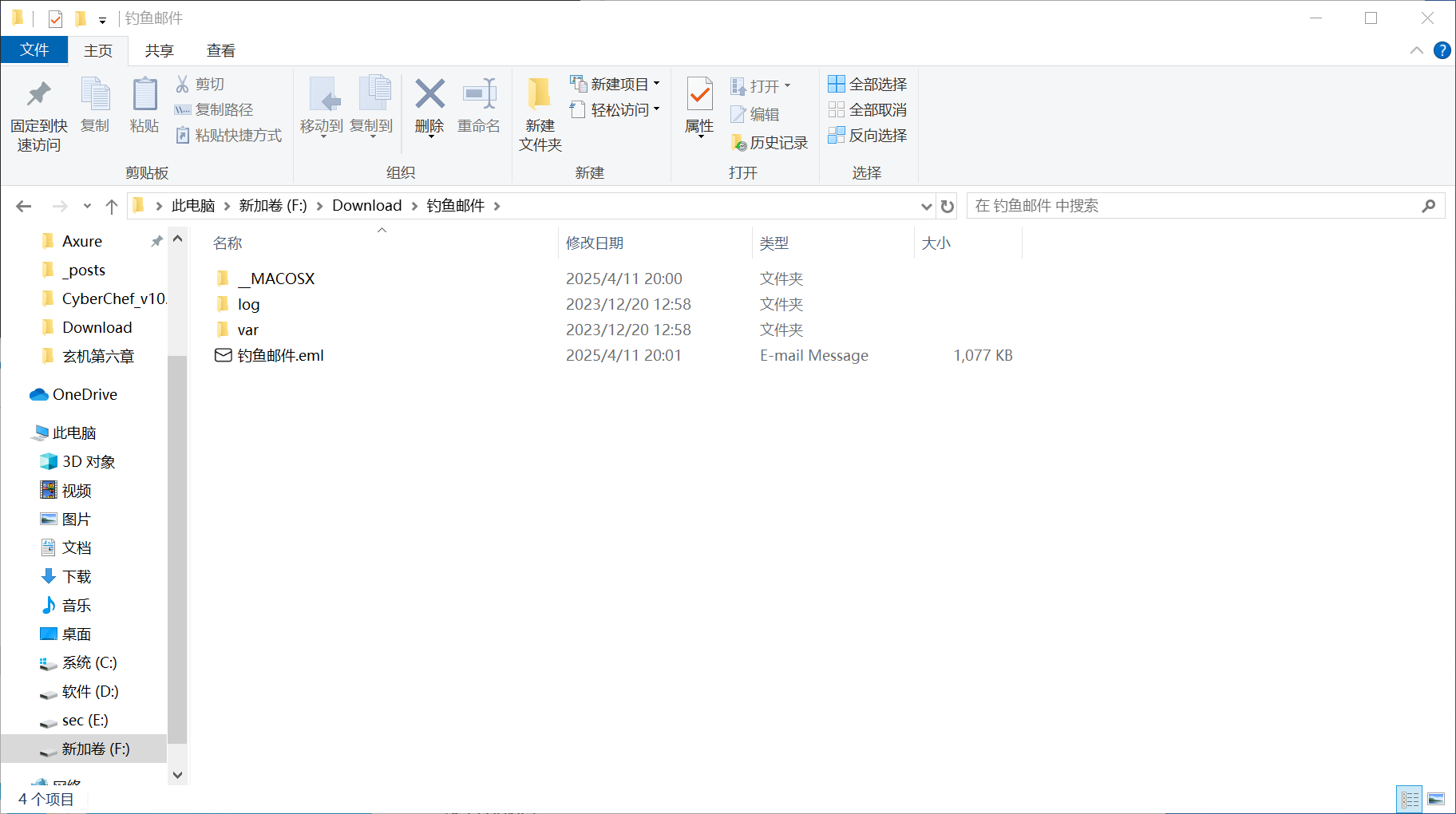Refresh the current folder view
The height and width of the screenshot is (814, 1456).
[x=948, y=207]
